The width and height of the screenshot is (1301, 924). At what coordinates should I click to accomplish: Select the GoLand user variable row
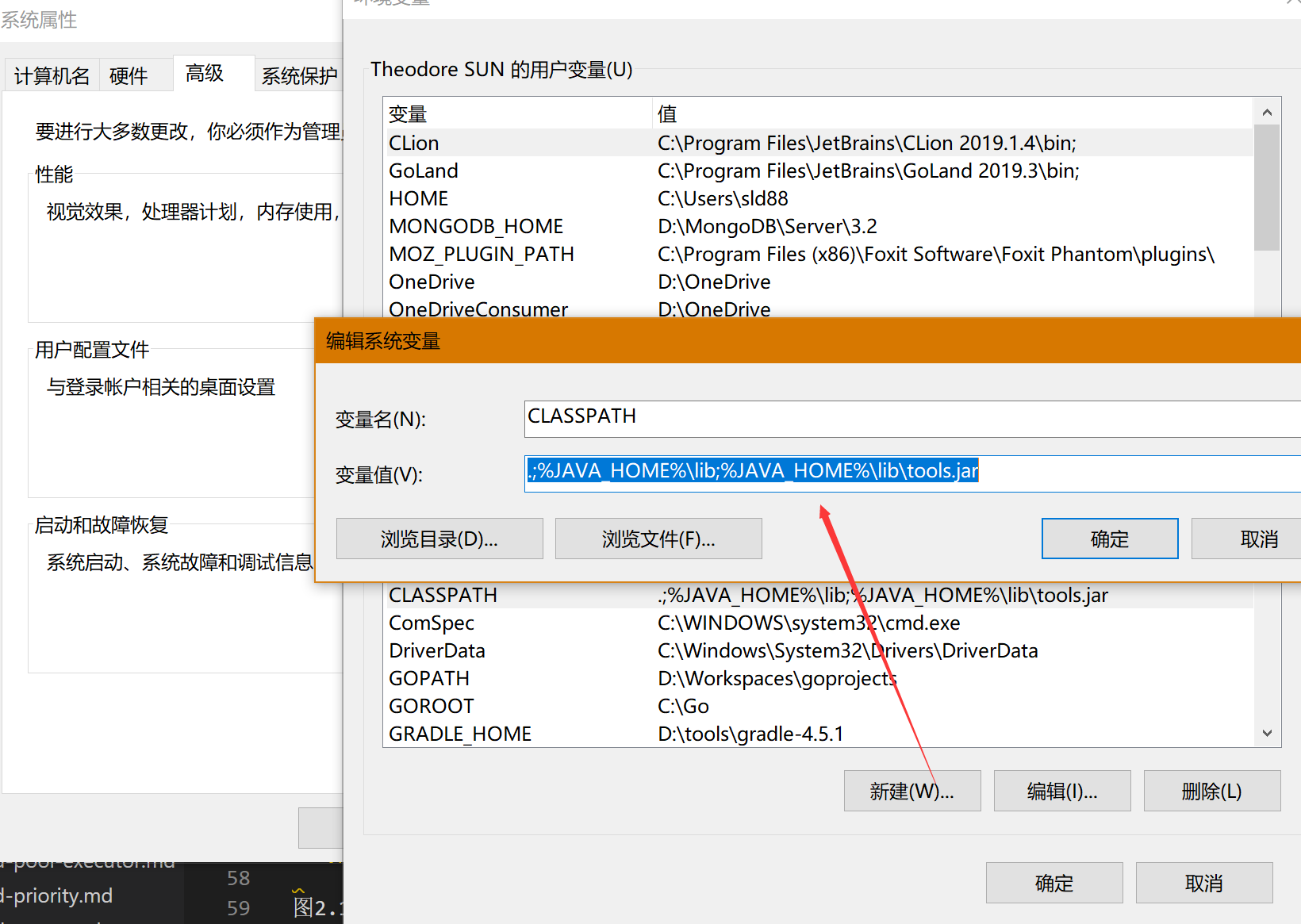pyautogui.click(x=818, y=171)
